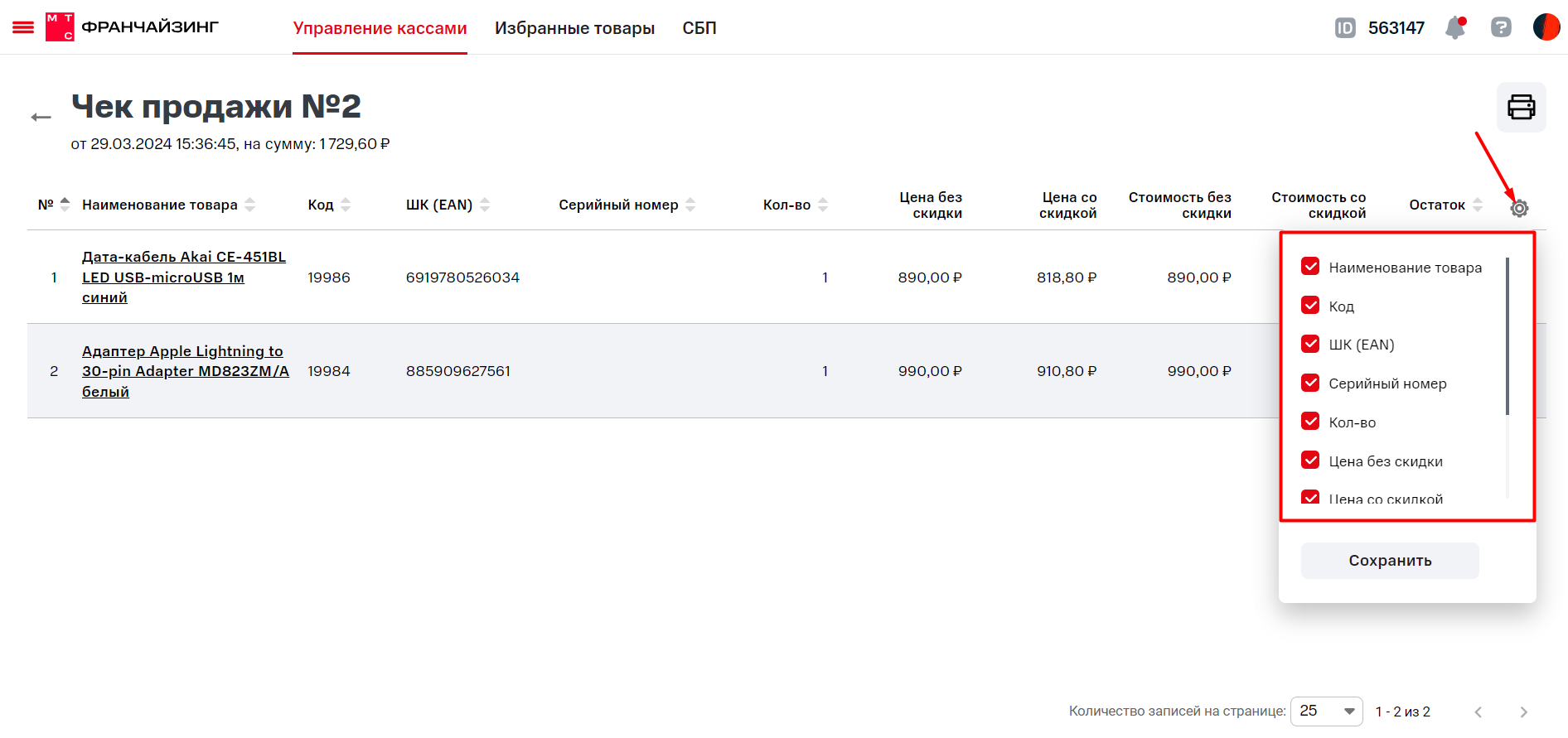
Task: Sort by Остаток column
Action: (x=1478, y=205)
